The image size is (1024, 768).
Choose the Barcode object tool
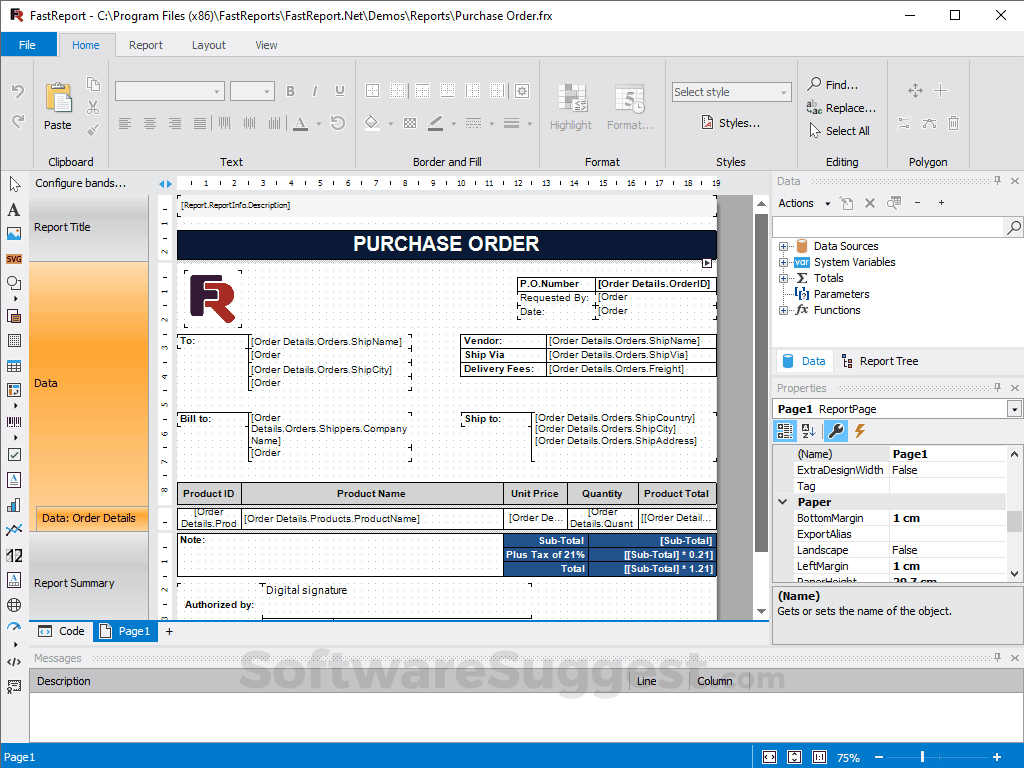point(14,422)
